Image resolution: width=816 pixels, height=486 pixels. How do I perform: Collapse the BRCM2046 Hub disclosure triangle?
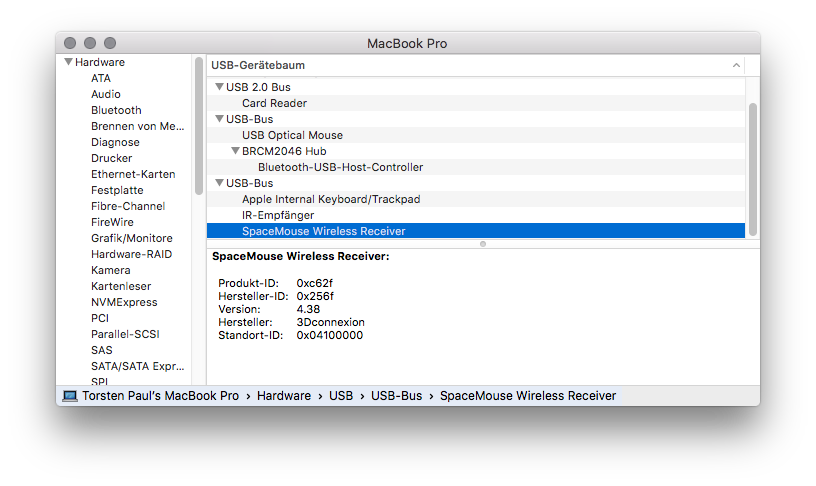click(235, 151)
